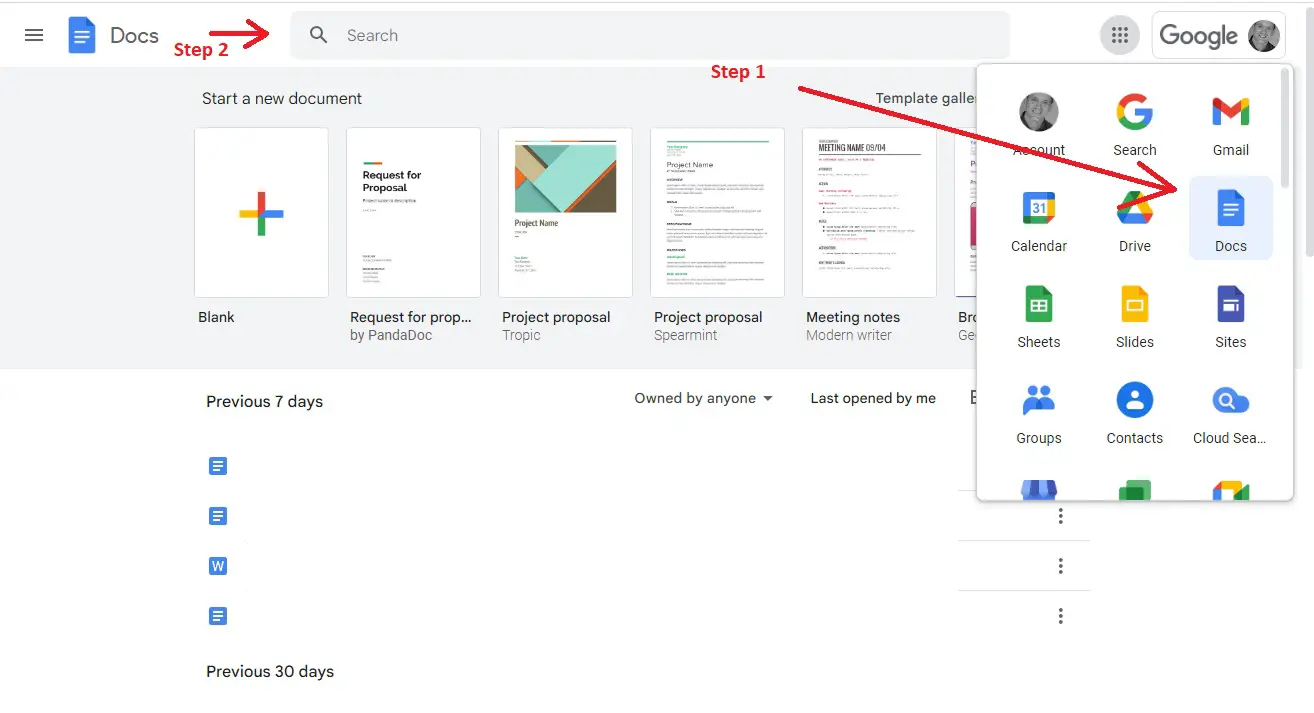Open the Google account profile avatar in header
Screen dimensions: 1314x713
coord(1264,36)
